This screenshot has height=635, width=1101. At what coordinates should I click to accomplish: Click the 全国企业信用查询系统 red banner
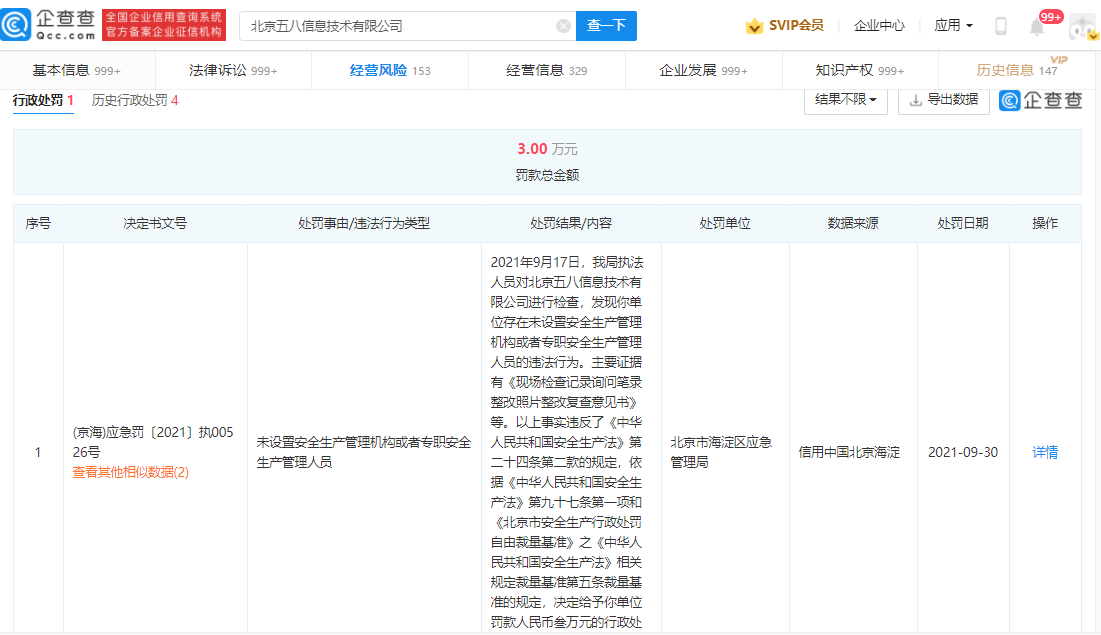click(164, 25)
